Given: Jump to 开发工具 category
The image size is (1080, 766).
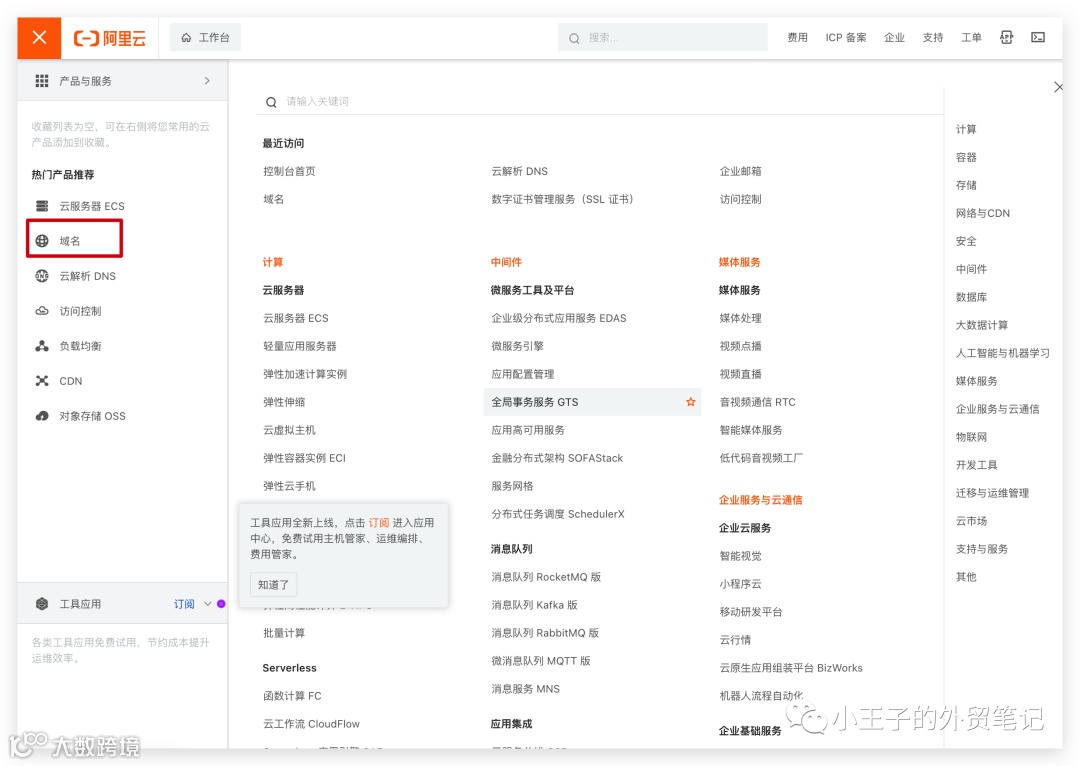Looking at the screenshot, I should [976, 465].
